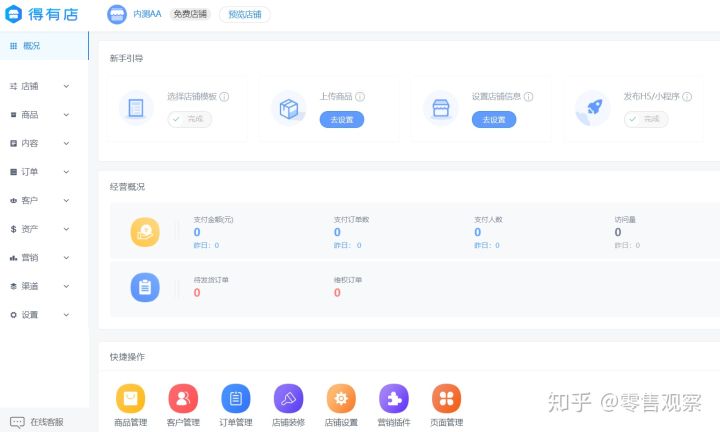Open 在线客服 link
The image size is (720, 432).
tap(47, 422)
